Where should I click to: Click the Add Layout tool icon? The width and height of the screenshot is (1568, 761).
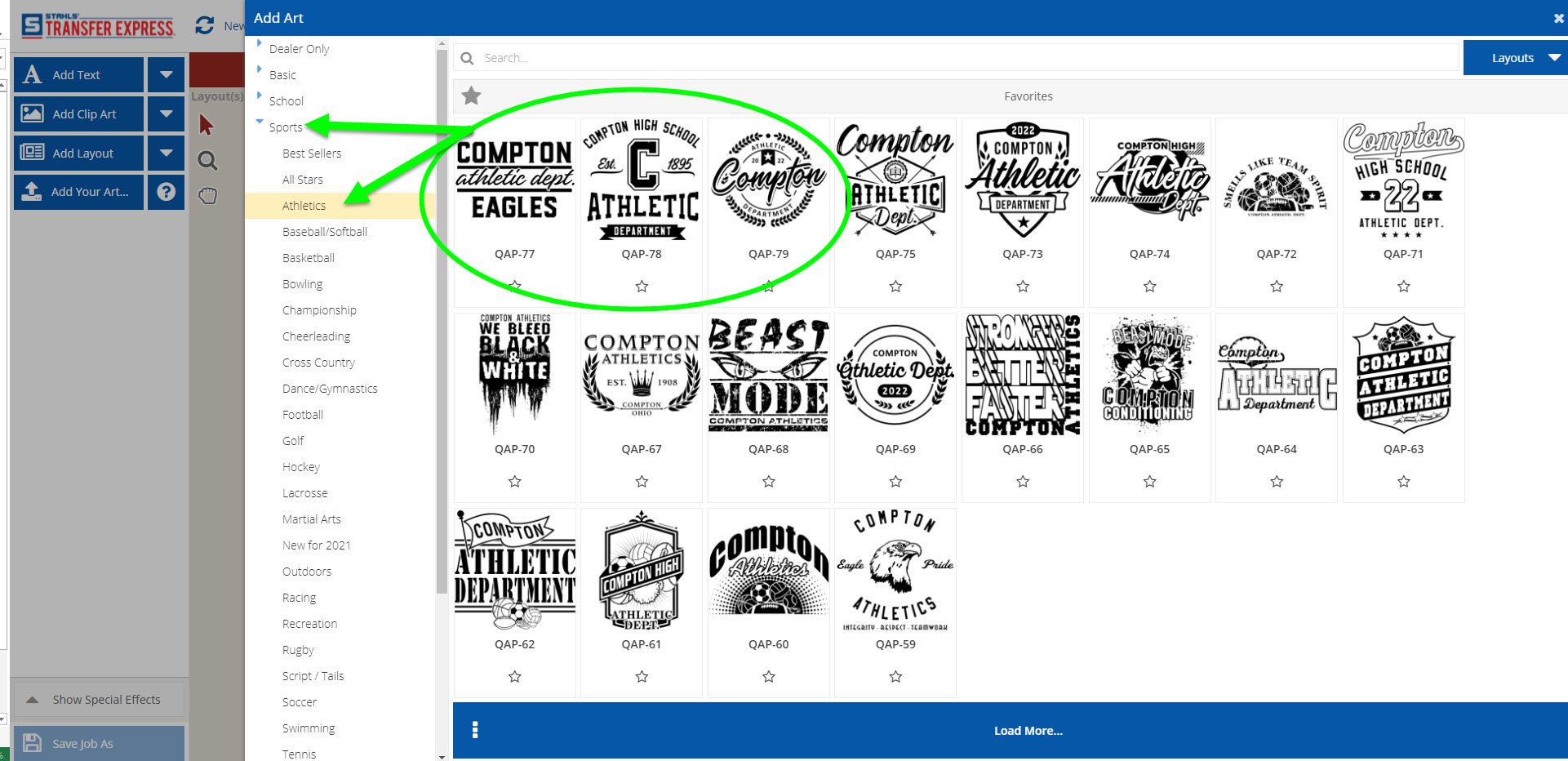[x=33, y=153]
